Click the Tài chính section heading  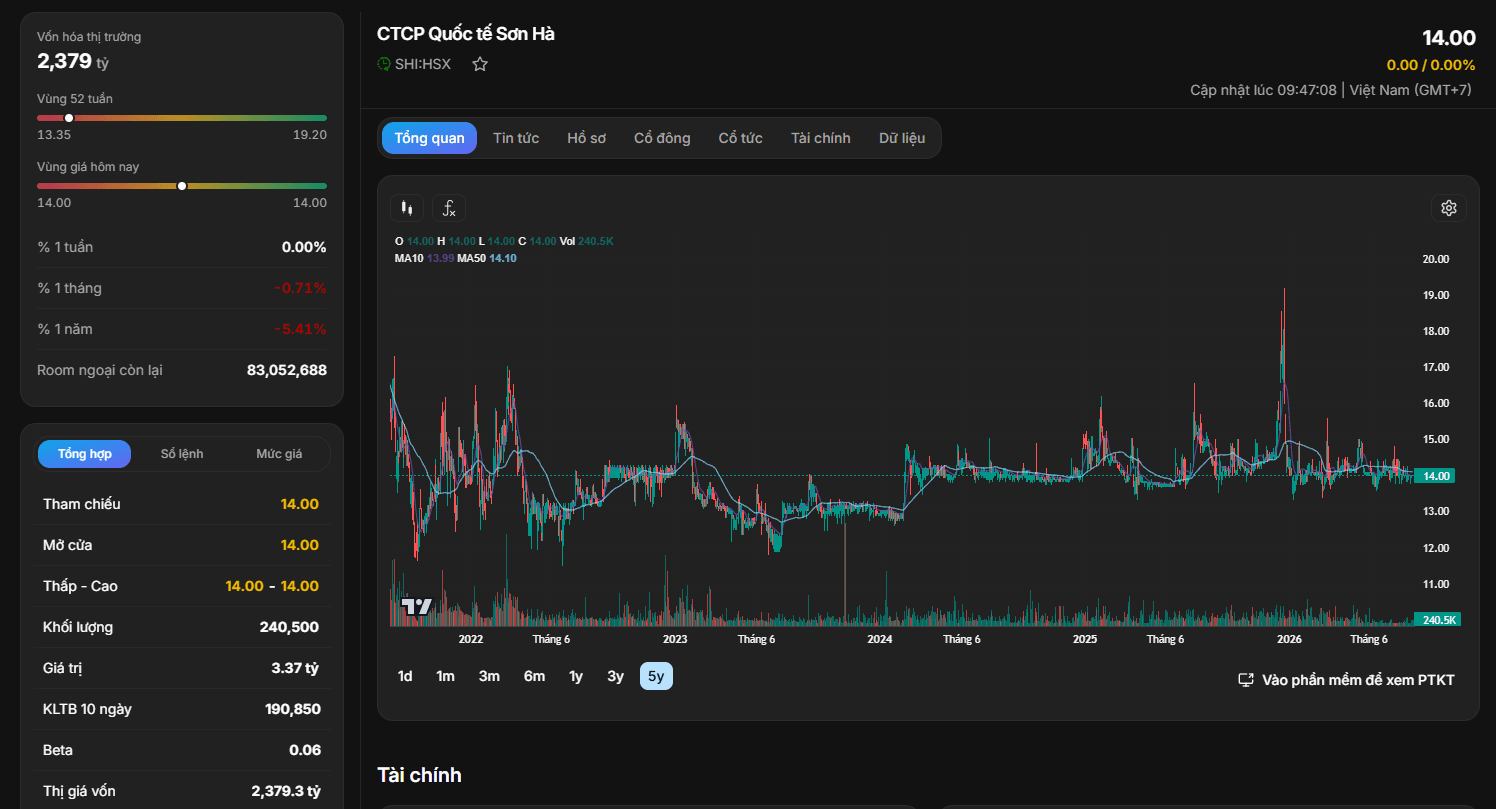click(419, 775)
